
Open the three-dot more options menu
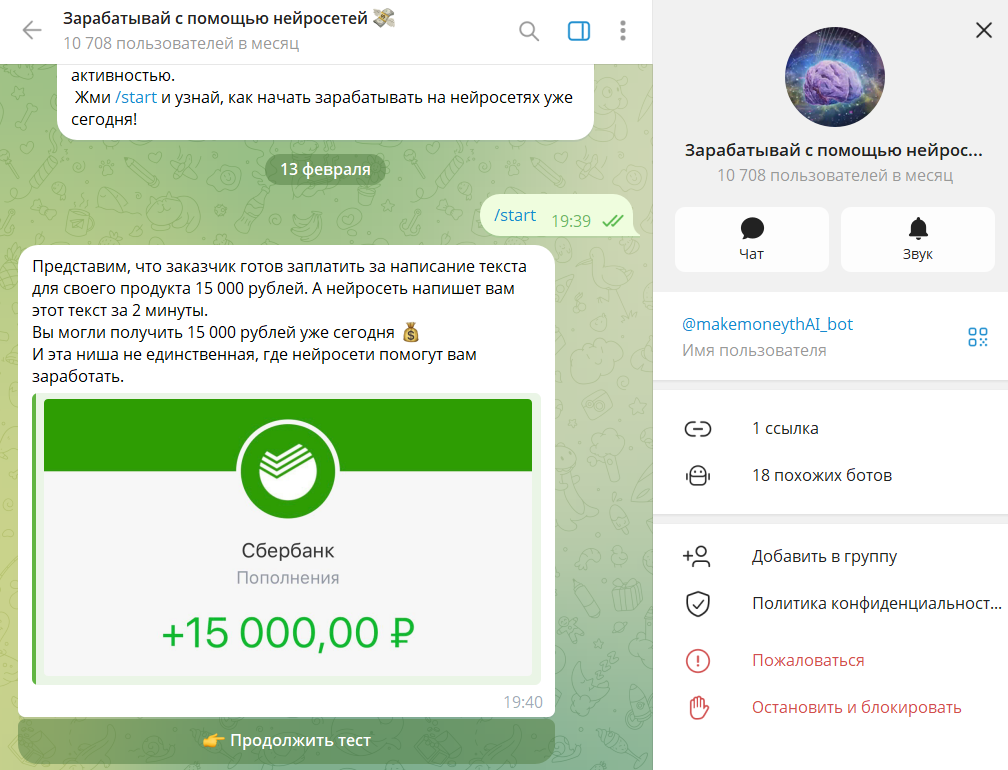click(622, 30)
